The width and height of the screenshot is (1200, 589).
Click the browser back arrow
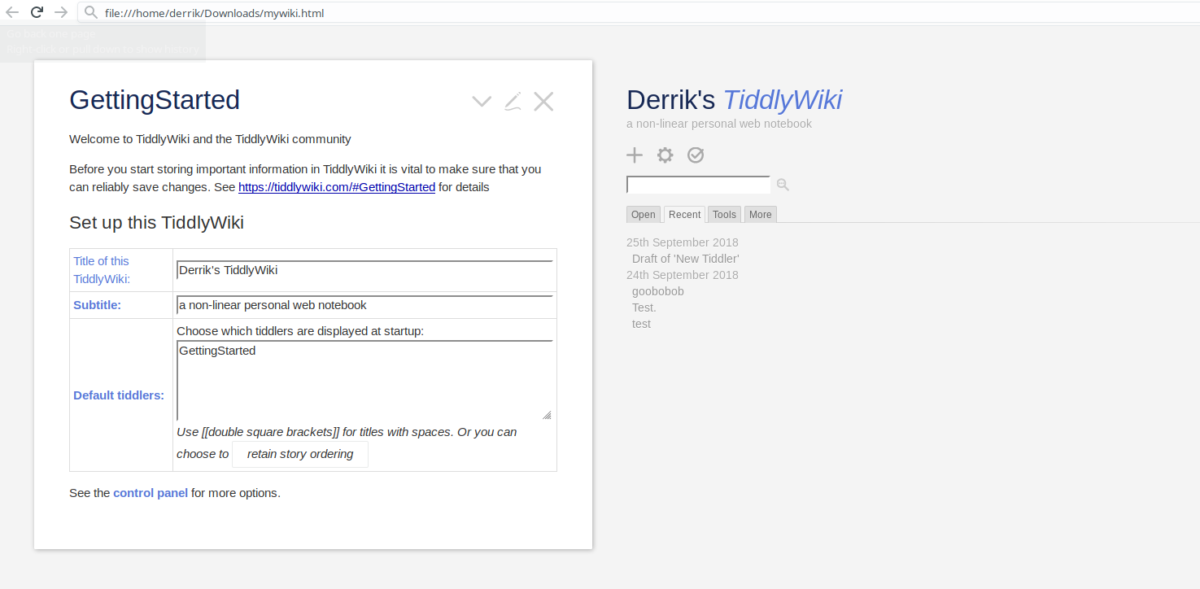click(x=12, y=12)
